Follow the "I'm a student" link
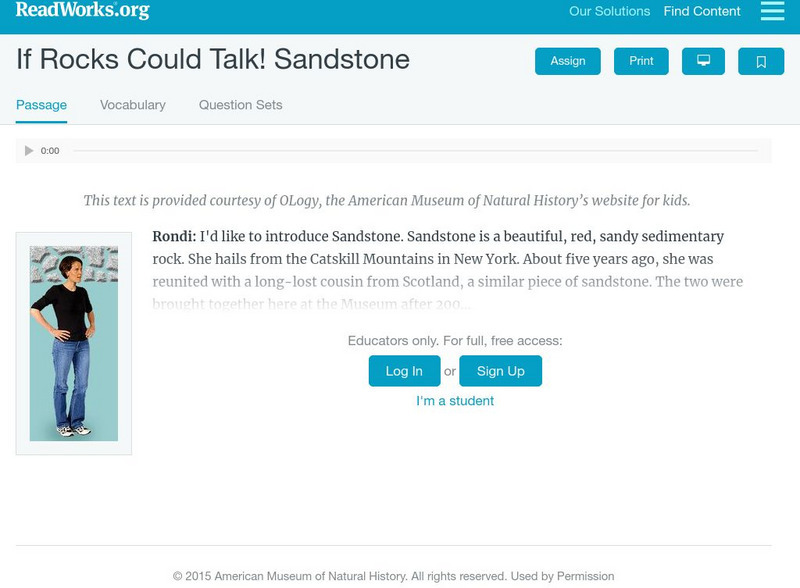The width and height of the screenshot is (800, 588). point(455,401)
